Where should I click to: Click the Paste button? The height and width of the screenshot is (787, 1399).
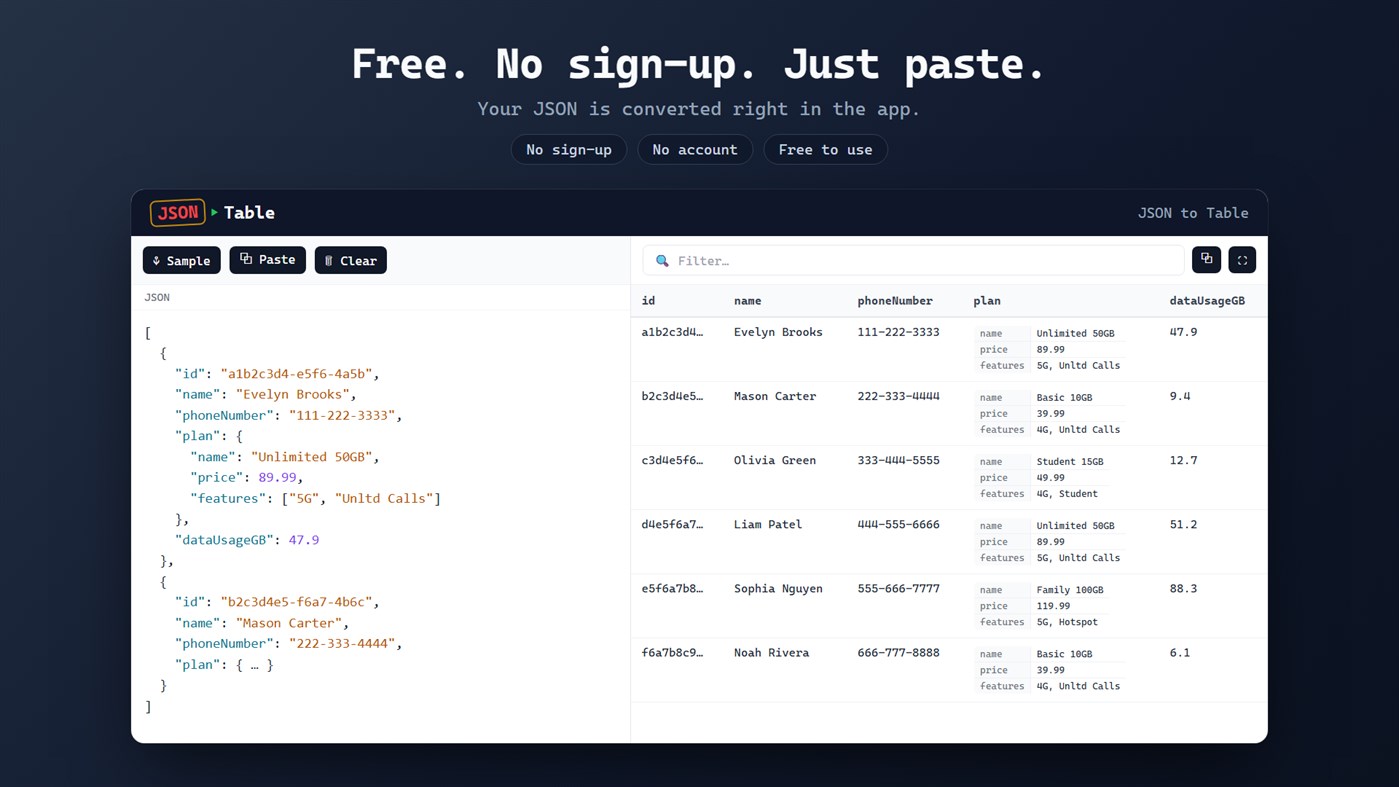(x=268, y=260)
